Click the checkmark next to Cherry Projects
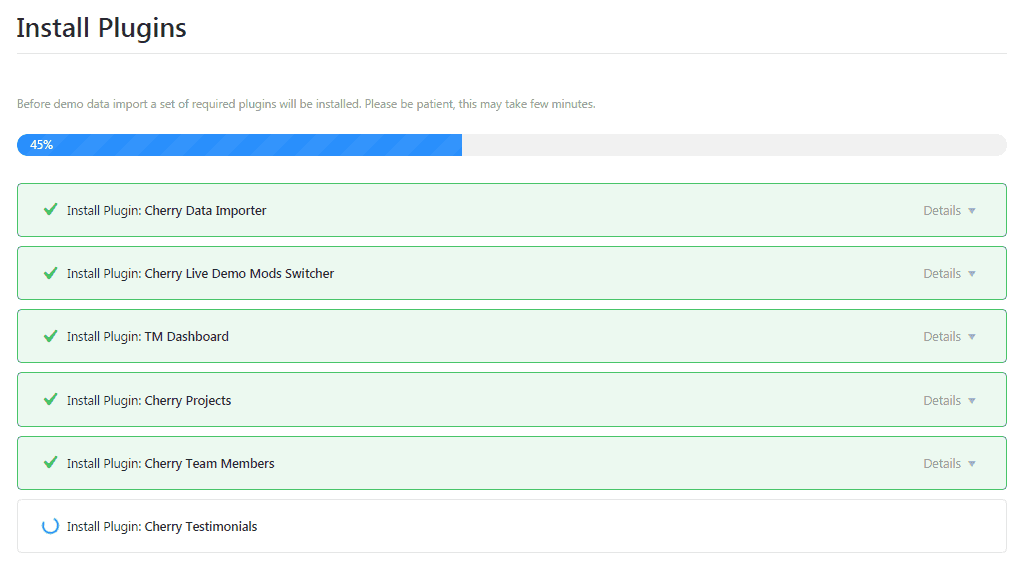Image resolution: width=1027 pixels, height=573 pixels. [50, 400]
